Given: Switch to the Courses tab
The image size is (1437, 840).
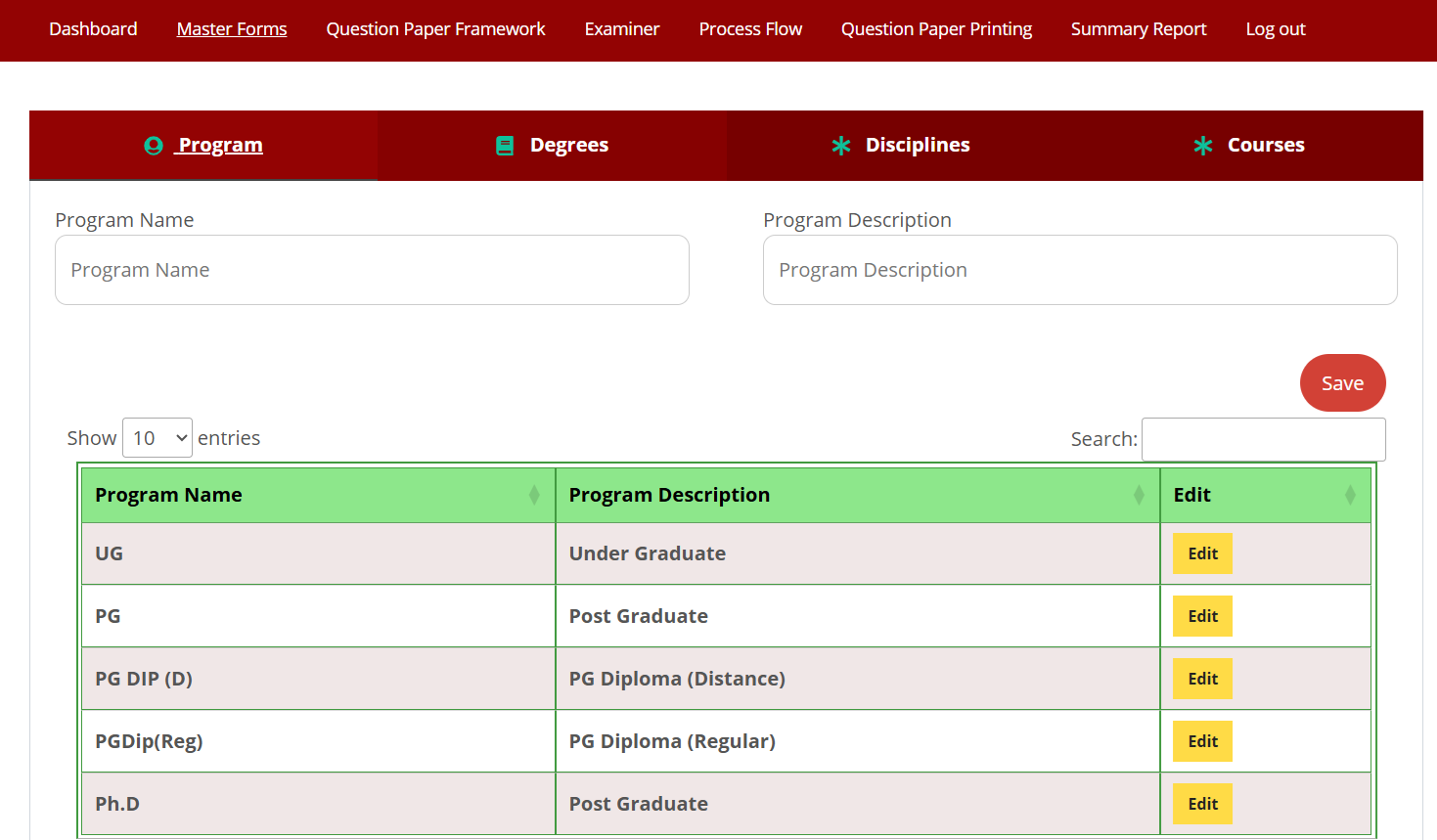Looking at the screenshot, I should (1265, 146).
